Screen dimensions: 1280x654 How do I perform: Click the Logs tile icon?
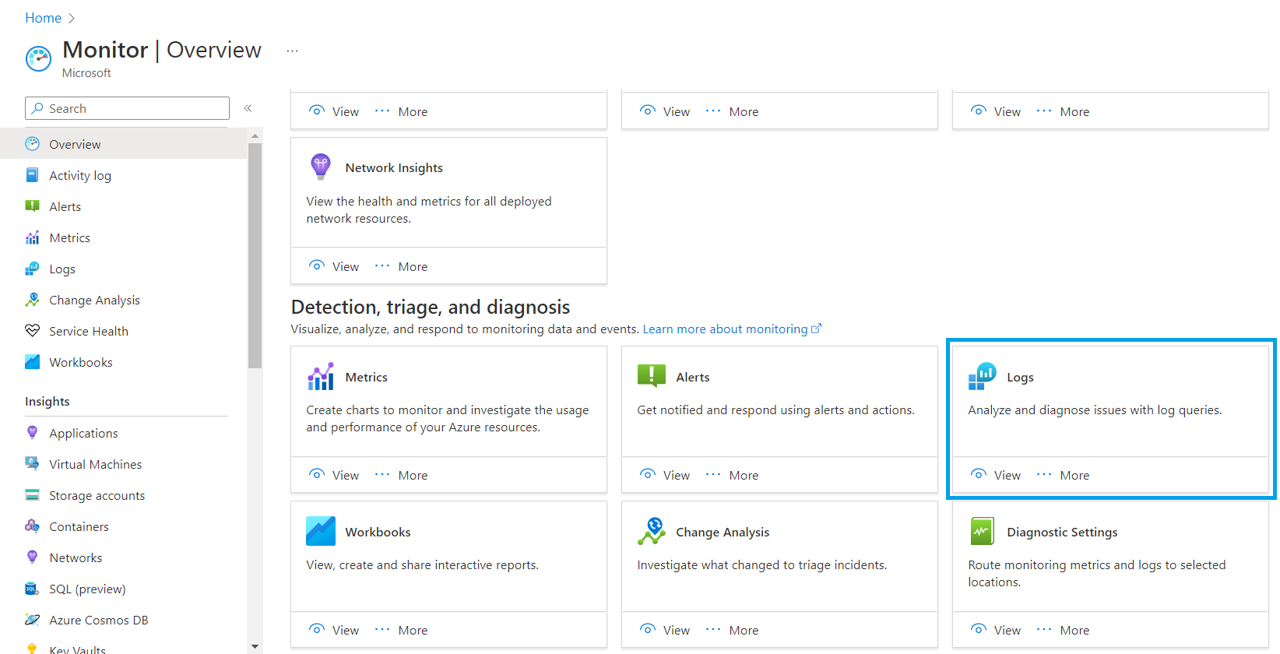pyautogui.click(x=982, y=376)
